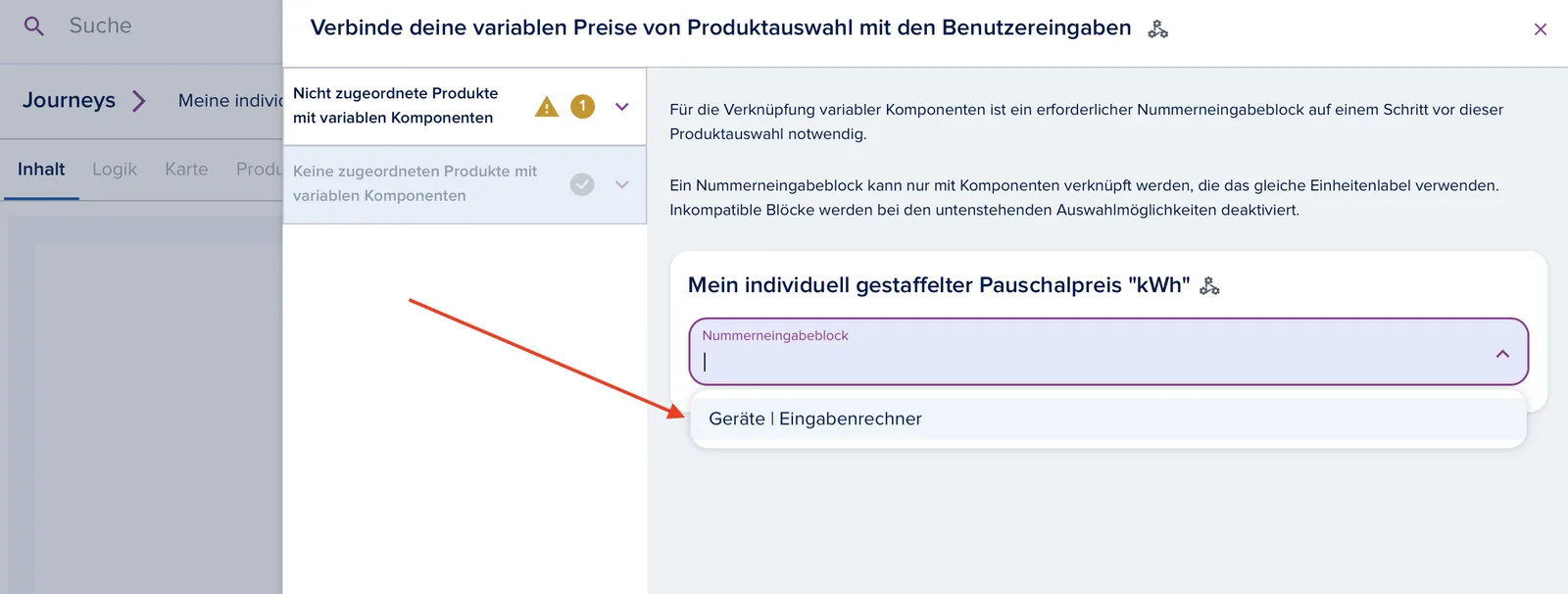Click the yellow warning triangle icon

click(x=547, y=107)
